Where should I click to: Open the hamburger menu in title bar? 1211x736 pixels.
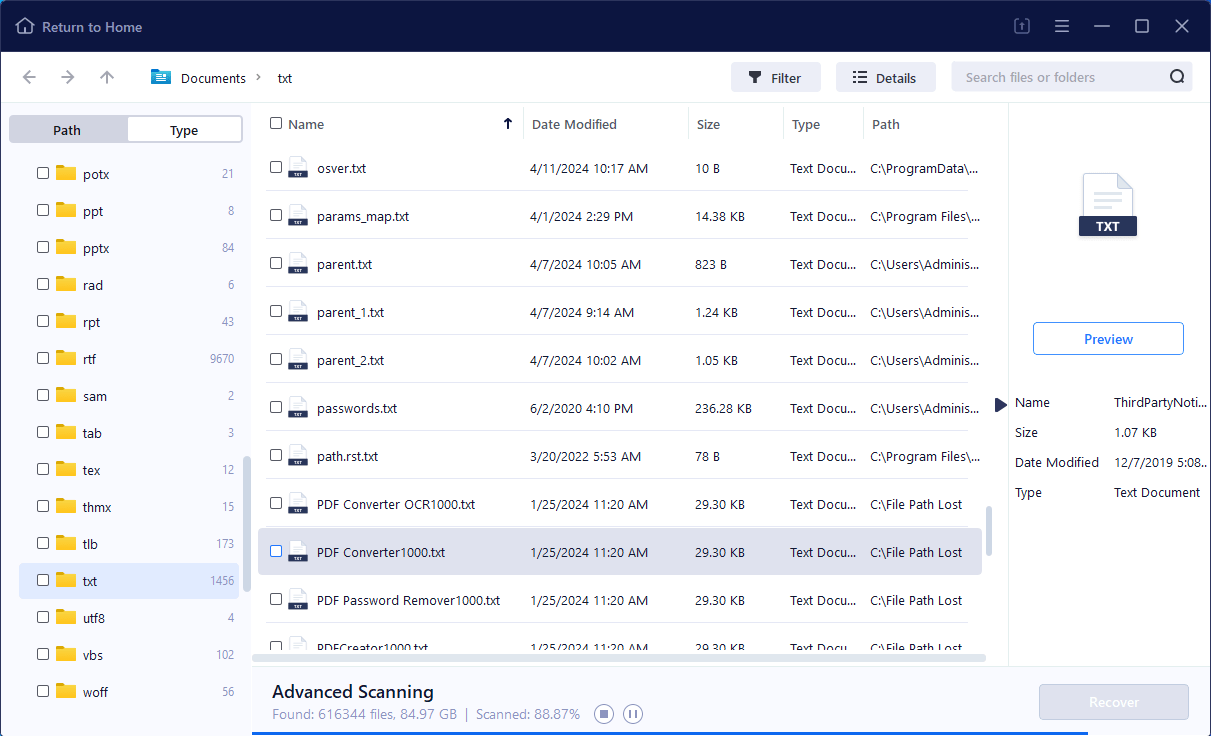pyautogui.click(x=1062, y=27)
